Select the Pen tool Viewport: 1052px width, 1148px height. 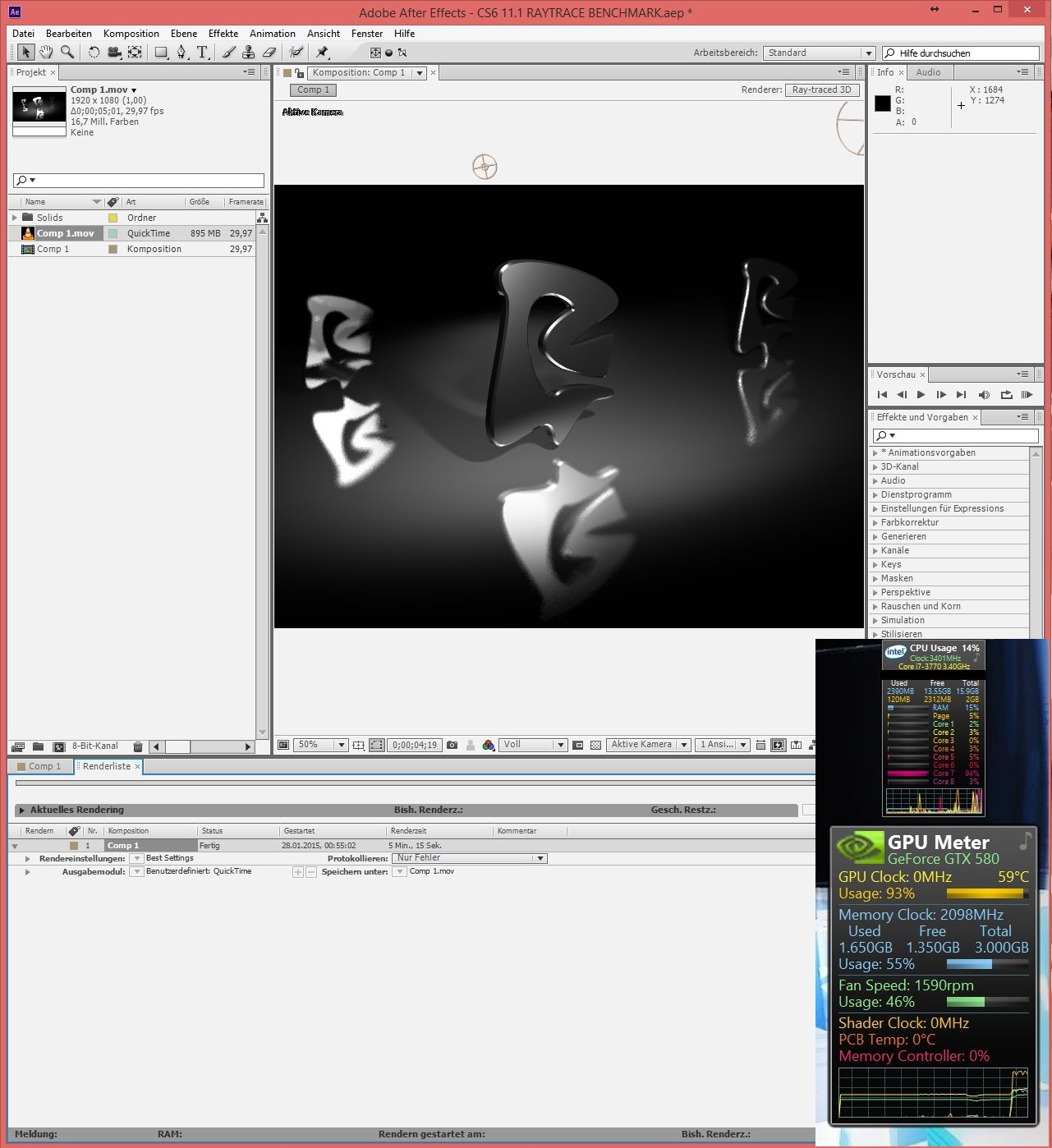[x=181, y=52]
